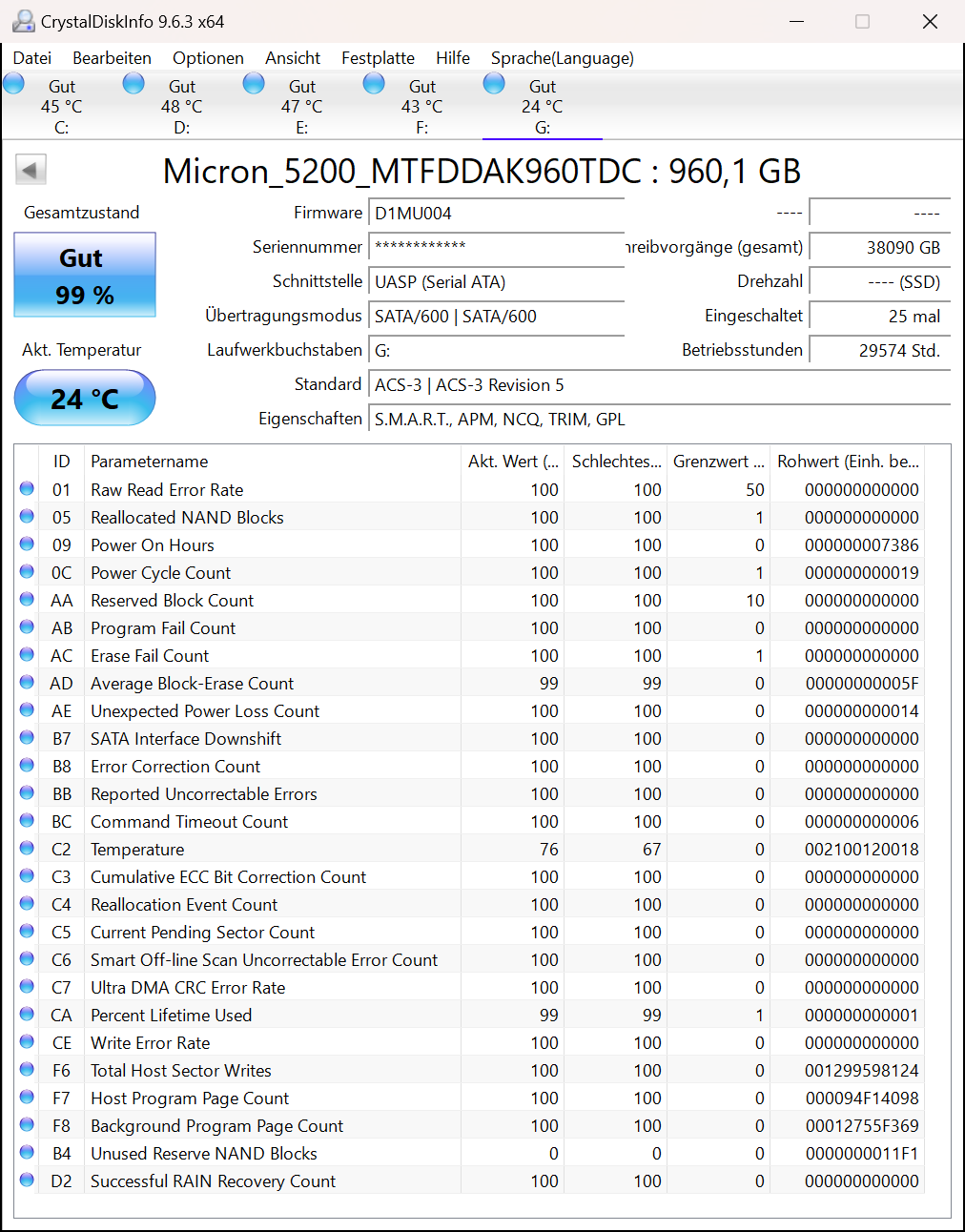Click status orb for Average Block-Erase Count
The height and width of the screenshot is (1232, 965).
click(27, 683)
